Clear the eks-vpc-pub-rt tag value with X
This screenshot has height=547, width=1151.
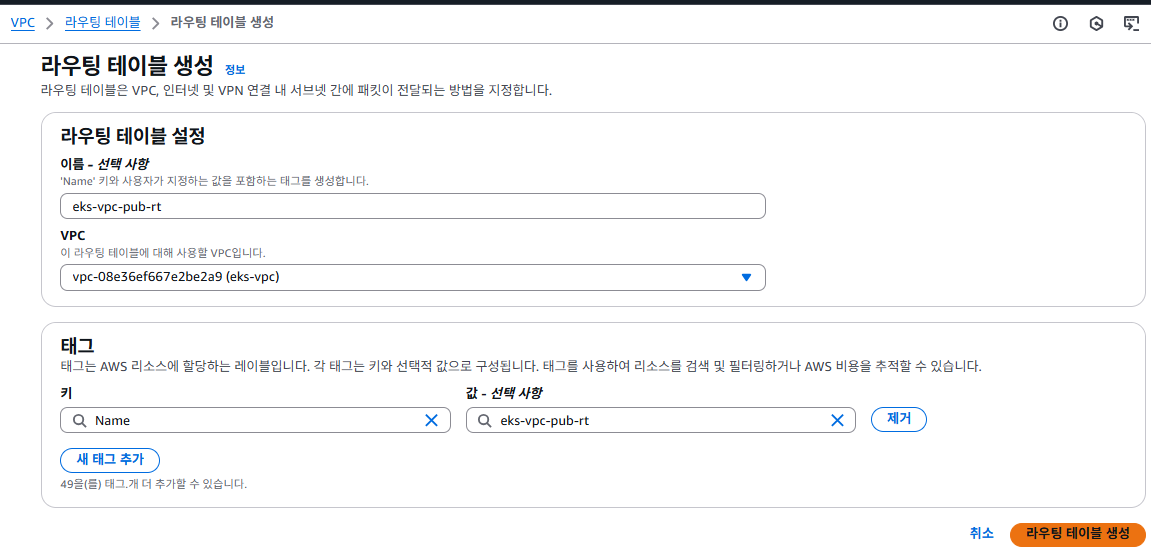coord(837,420)
